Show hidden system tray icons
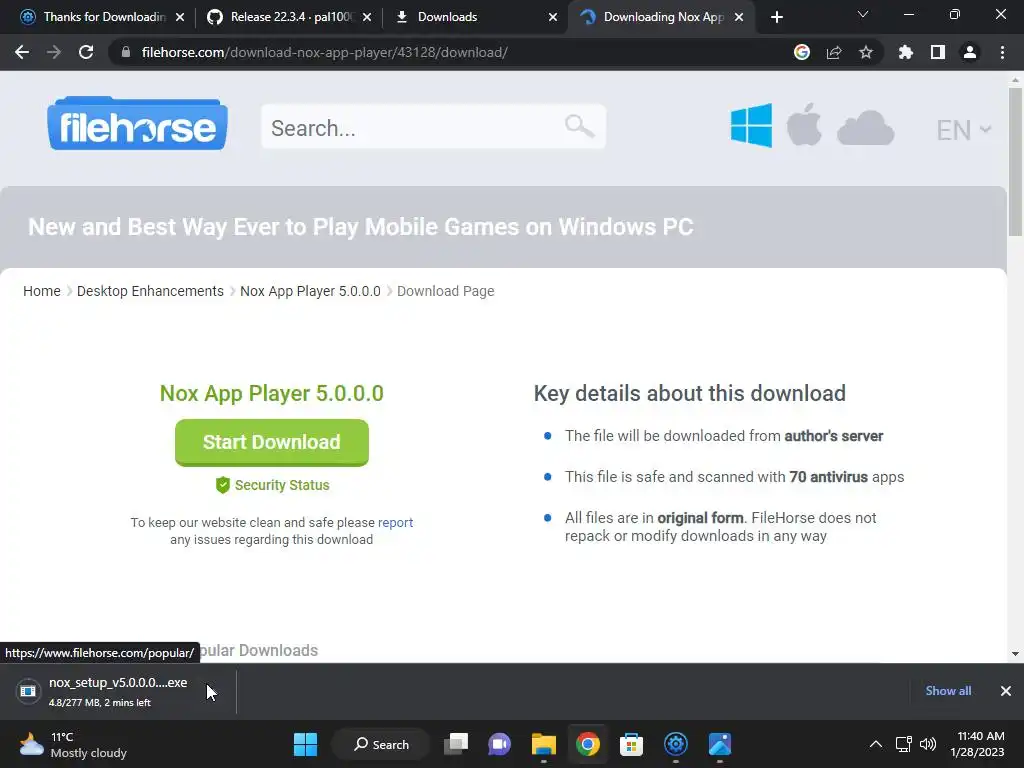This screenshot has width=1024, height=768. tap(876, 744)
